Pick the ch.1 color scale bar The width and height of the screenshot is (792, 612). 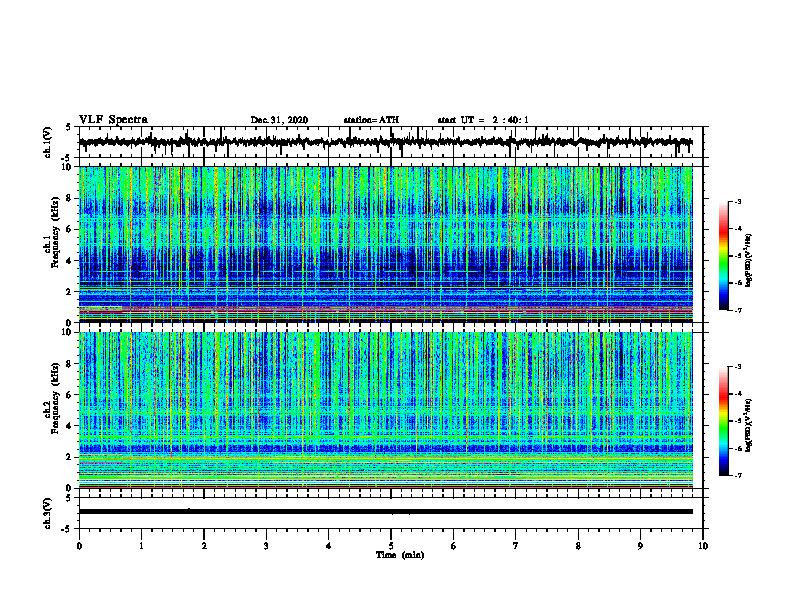pyautogui.click(x=724, y=256)
